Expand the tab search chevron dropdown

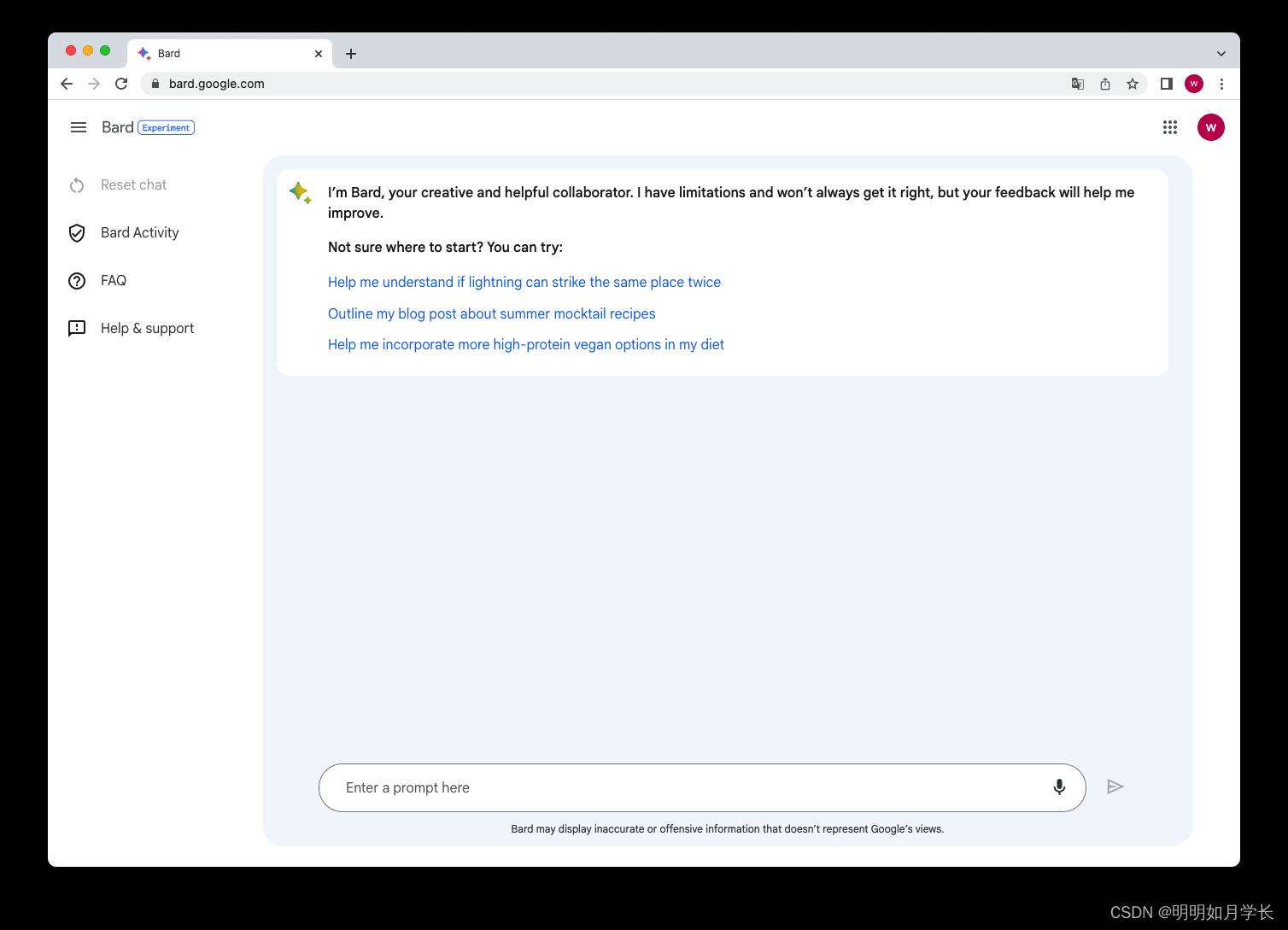pyautogui.click(x=1221, y=53)
